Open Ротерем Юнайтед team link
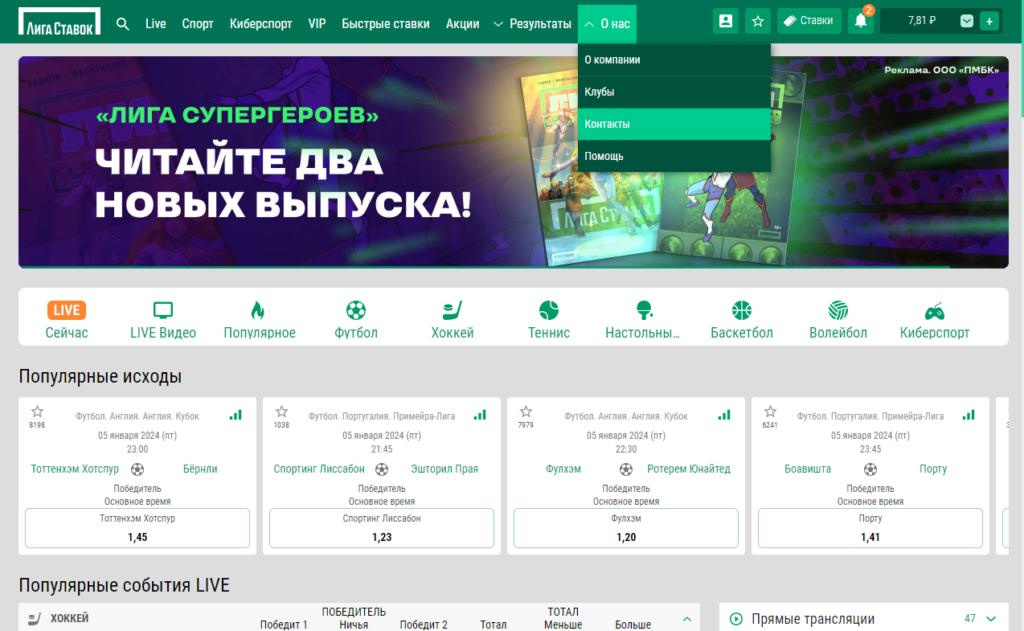Viewport: 1024px width, 631px height. (688, 469)
